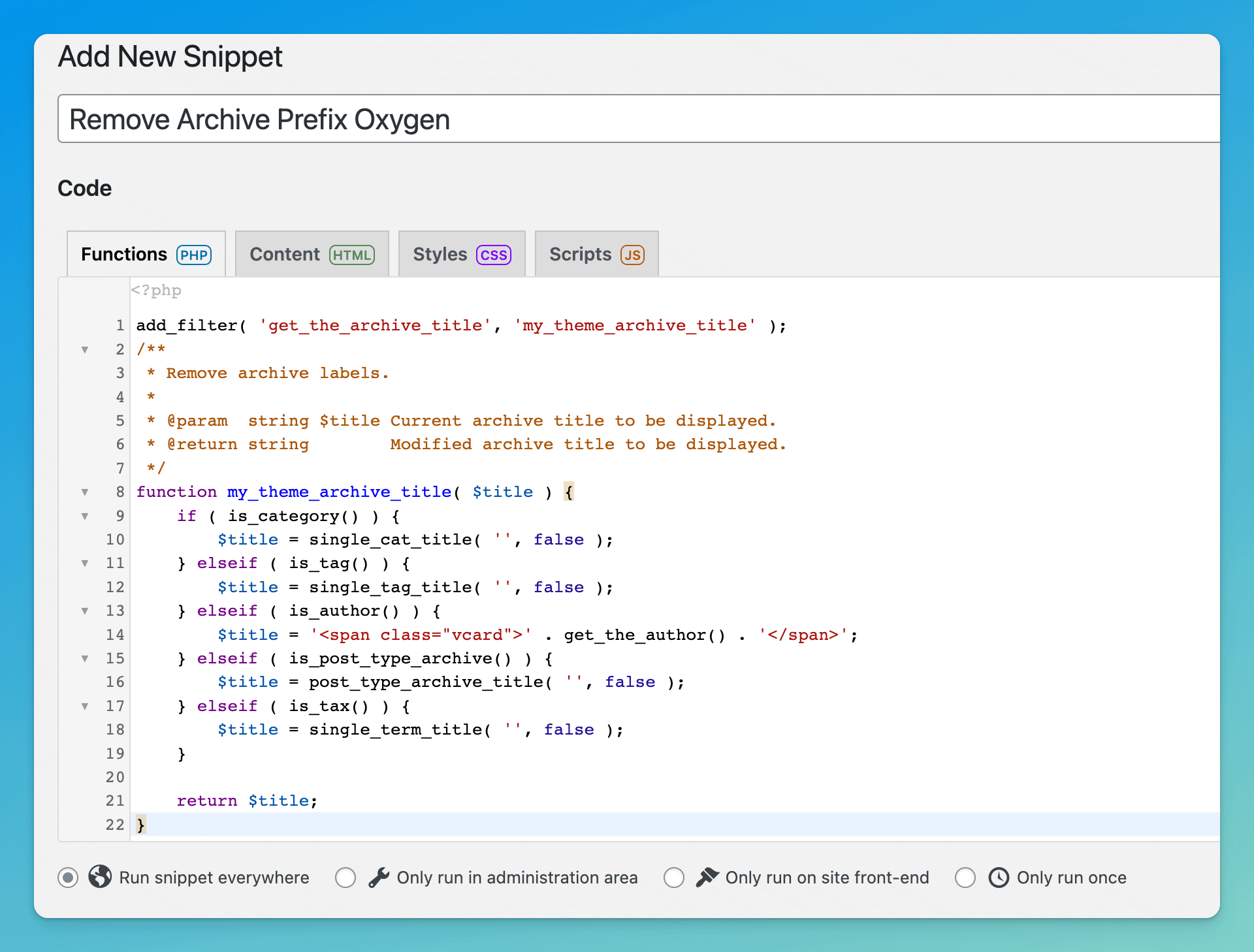Click the 'Only run once' label text
The width and height of the screenshot is (1254, 952).
pos(1072,878)
